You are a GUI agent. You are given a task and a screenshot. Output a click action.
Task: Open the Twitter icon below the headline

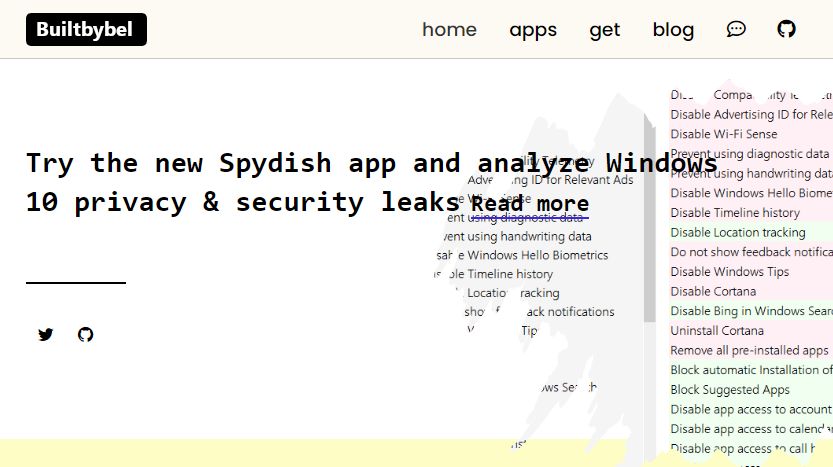[x=46, y=334]
